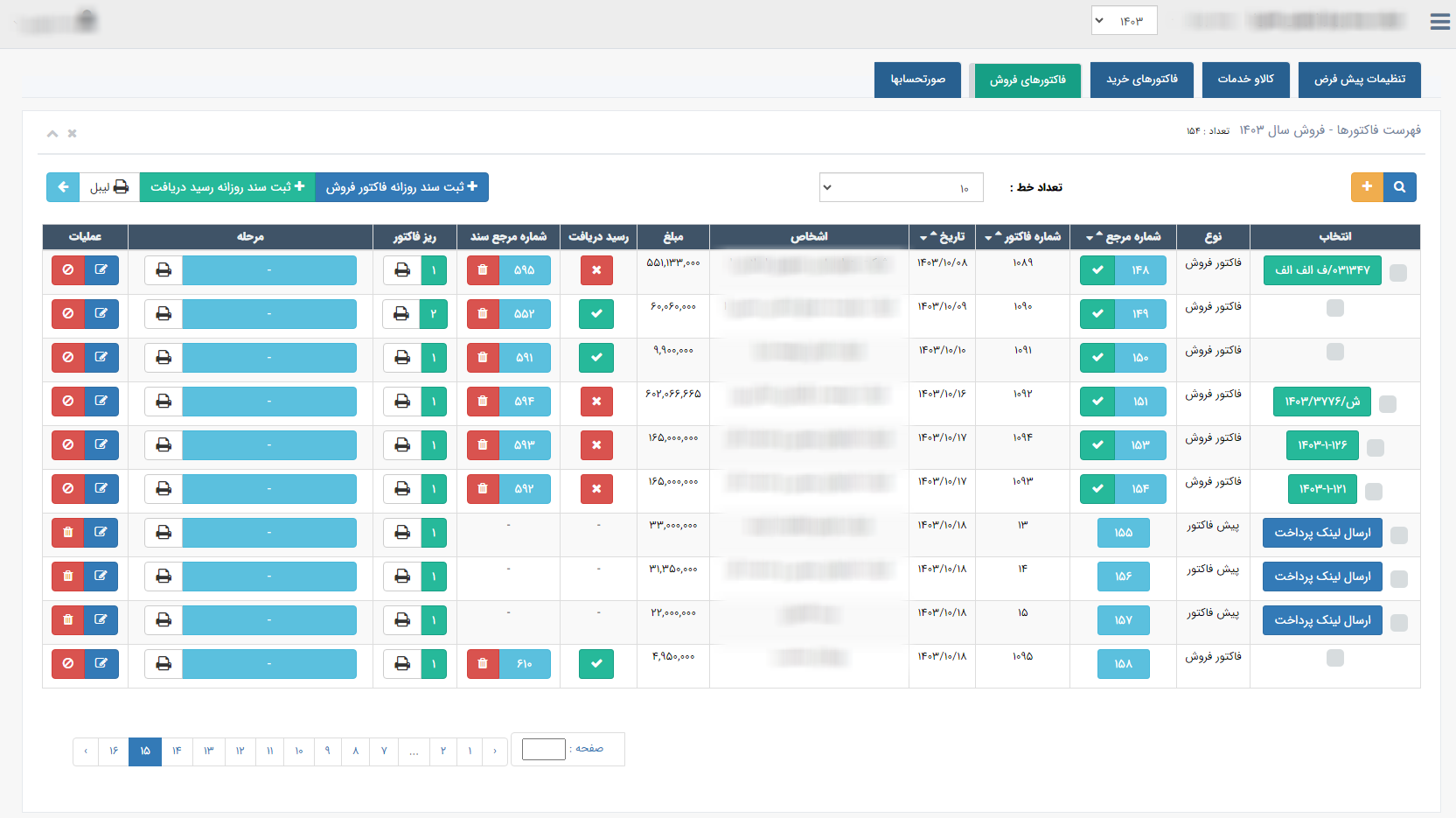Delete the 33,000,000 proforma with trash icon
The width and height of the screenshot is (1456, 818).
[68, 533]
